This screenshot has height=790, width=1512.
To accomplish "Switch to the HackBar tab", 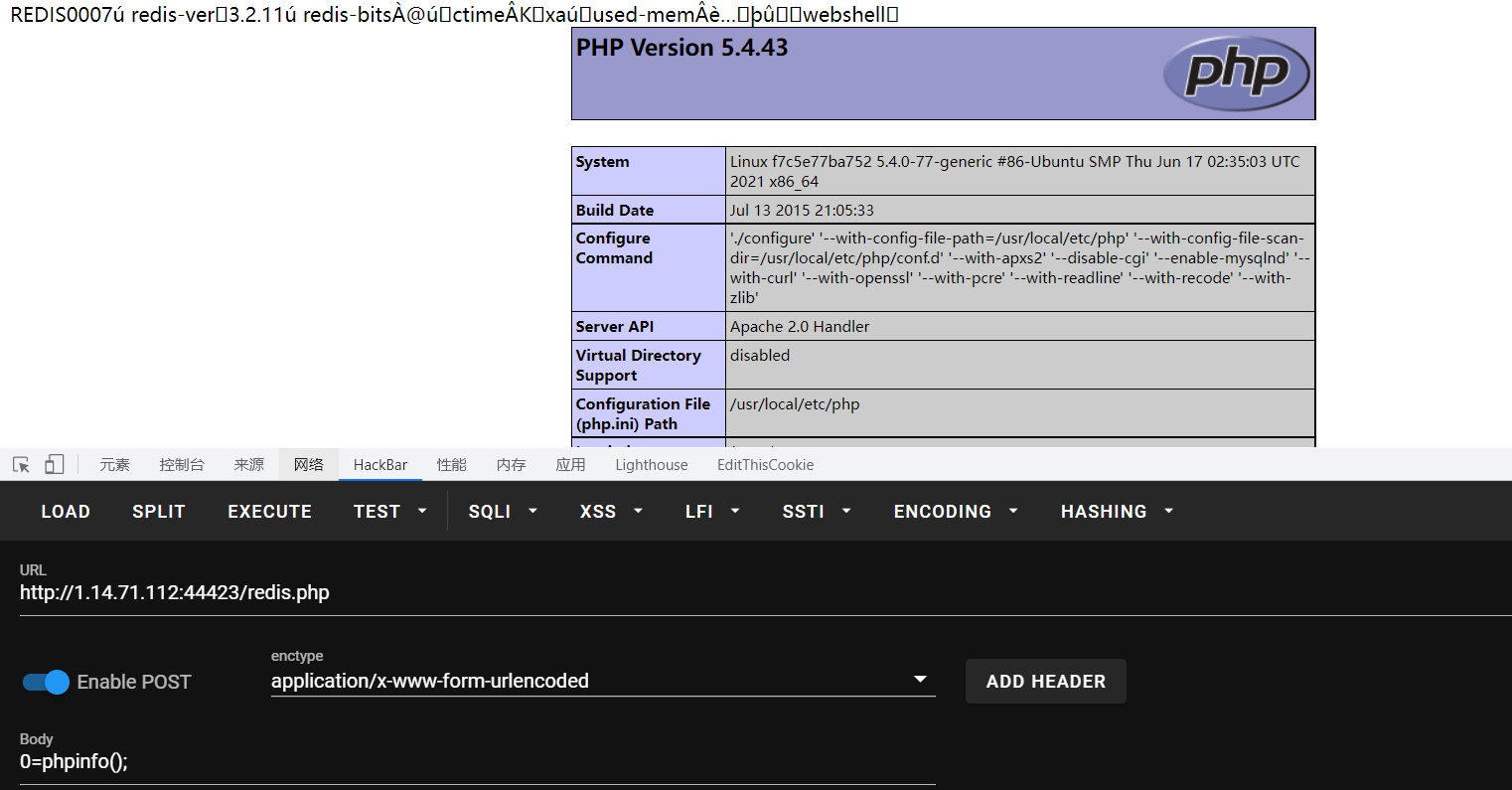I will click(380, 464).
